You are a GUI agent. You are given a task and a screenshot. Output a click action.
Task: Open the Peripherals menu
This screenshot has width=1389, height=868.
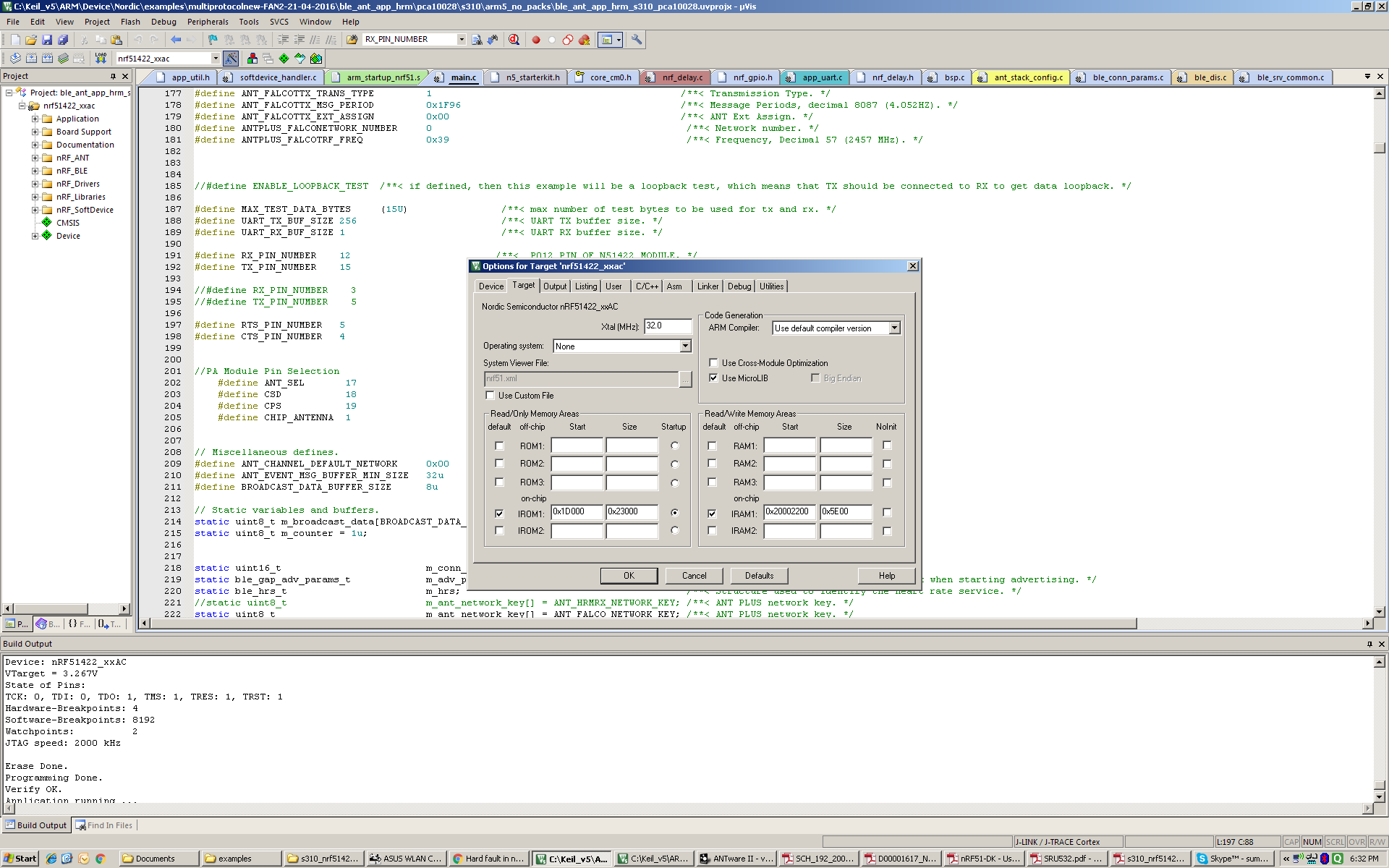208,22
